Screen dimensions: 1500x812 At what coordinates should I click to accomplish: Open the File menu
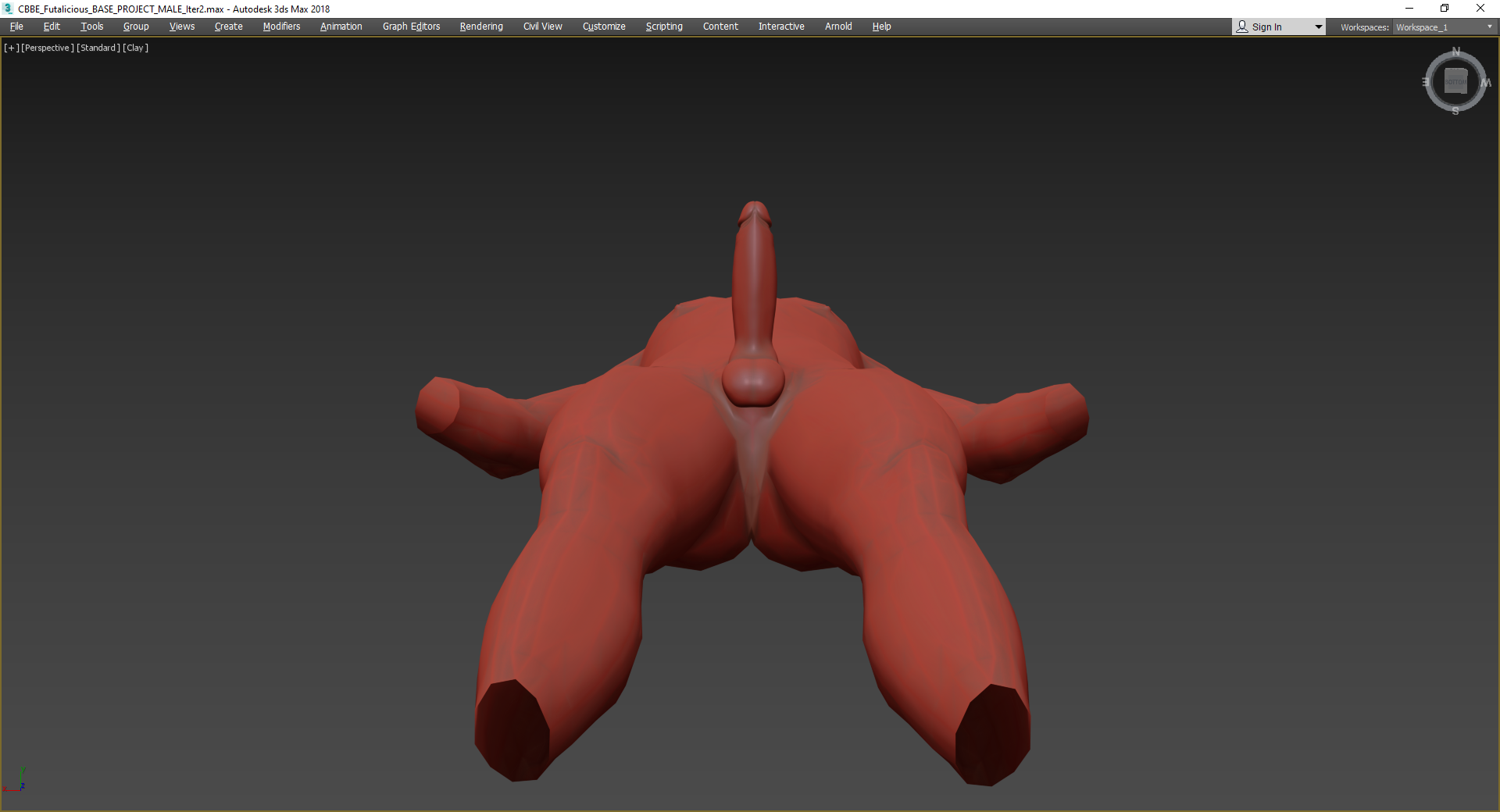coord(16,27)
